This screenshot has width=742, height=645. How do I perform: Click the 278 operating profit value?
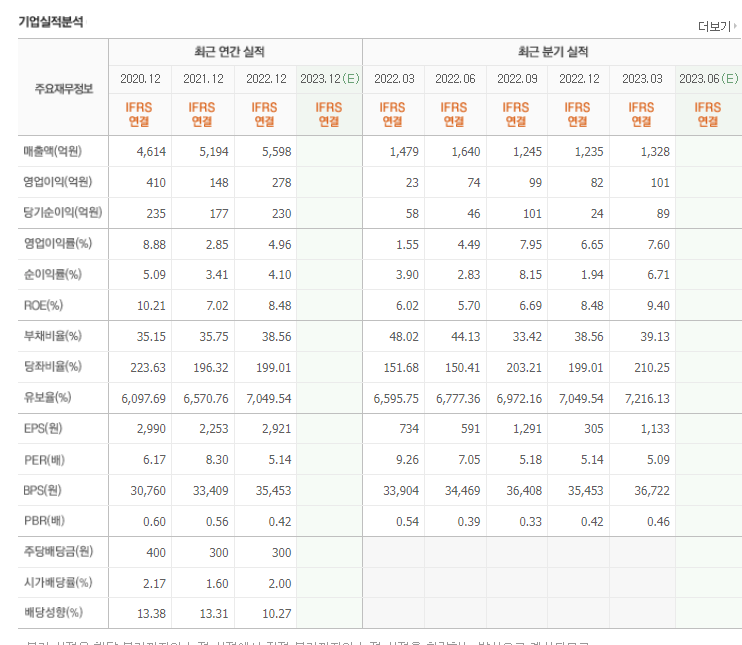[282, 183]
